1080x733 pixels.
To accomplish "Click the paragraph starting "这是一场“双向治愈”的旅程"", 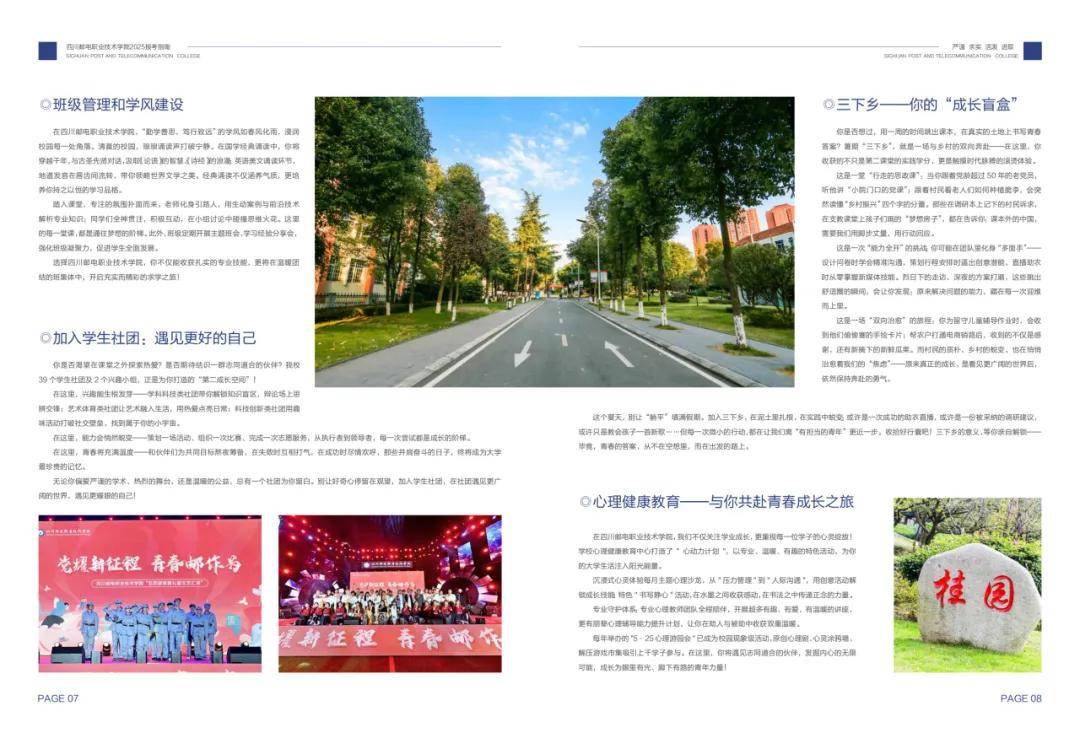I will (931, 349).
